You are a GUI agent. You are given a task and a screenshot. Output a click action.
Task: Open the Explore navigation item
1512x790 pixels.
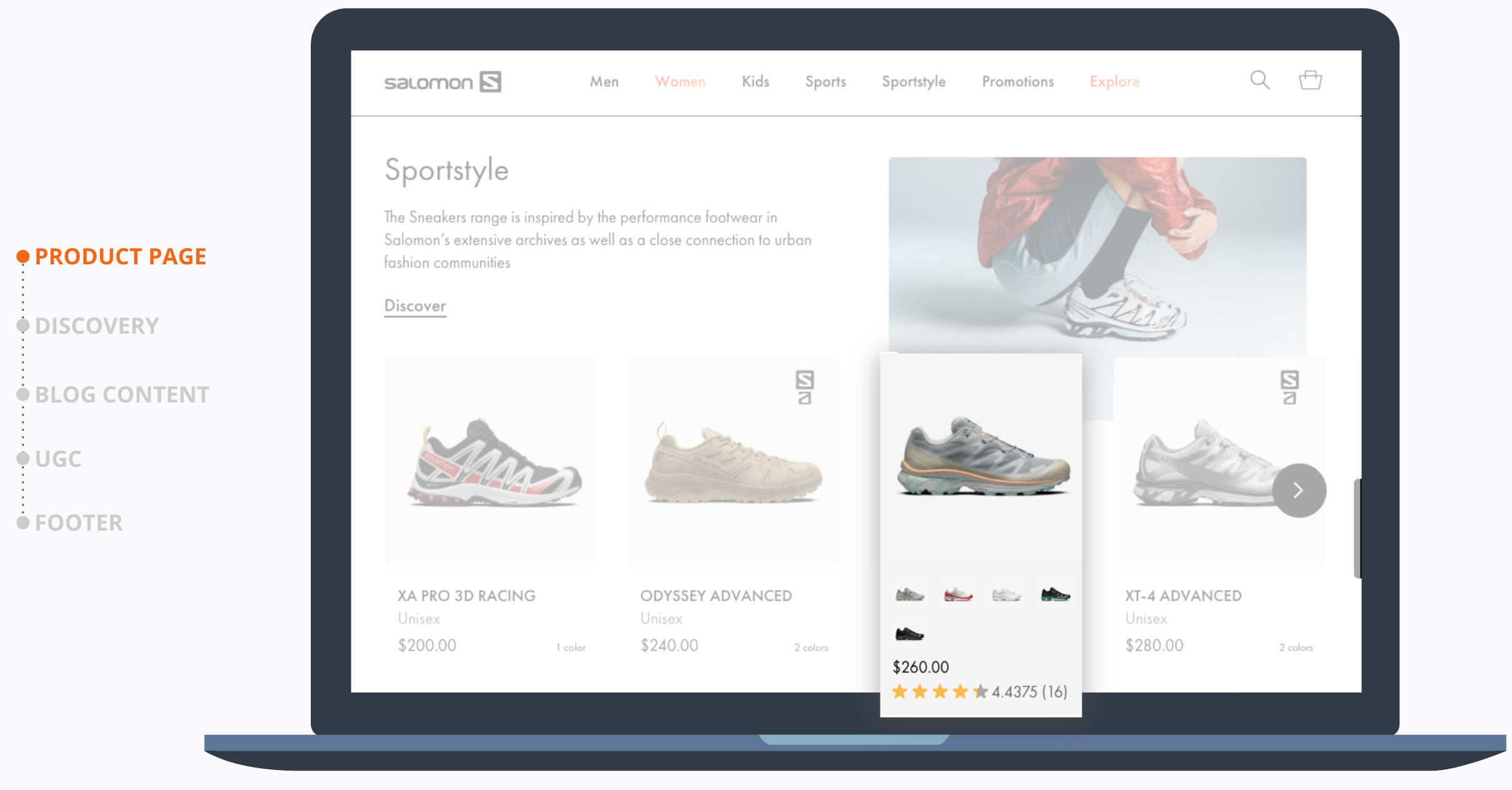(x=1114, y=82)
